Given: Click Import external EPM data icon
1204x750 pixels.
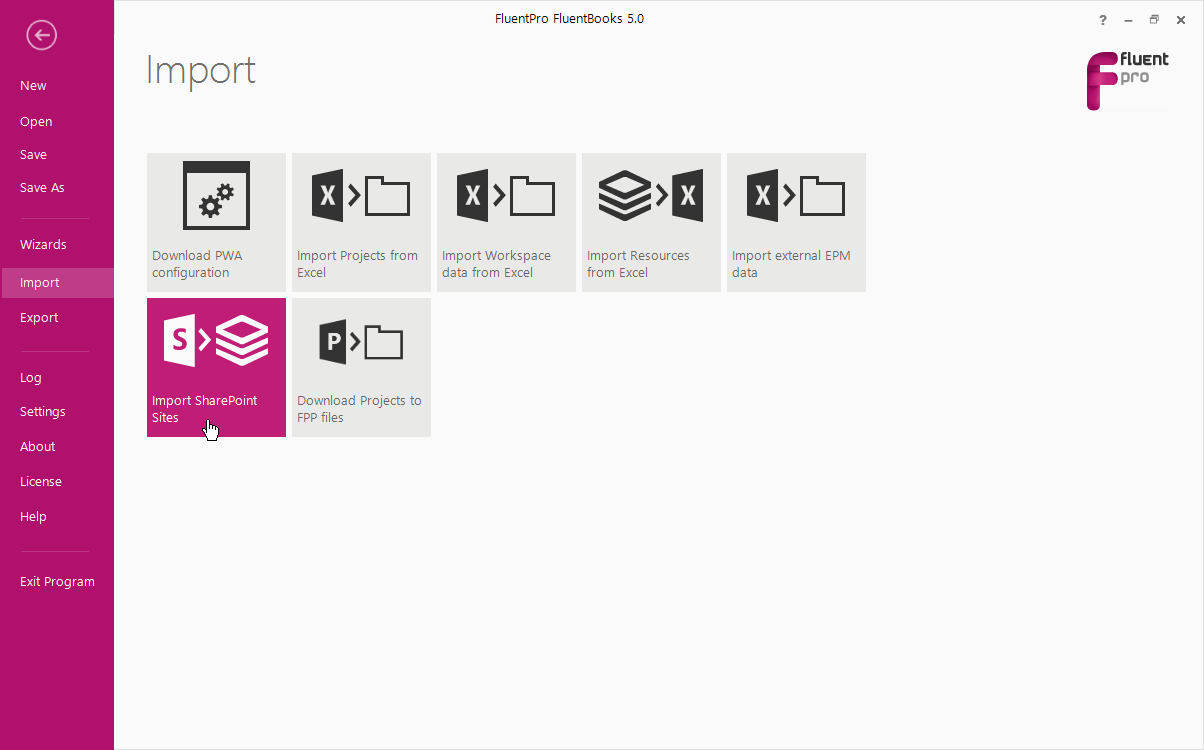Looking at the screenshot, I should pyautogui.click(x=796, y=195).
